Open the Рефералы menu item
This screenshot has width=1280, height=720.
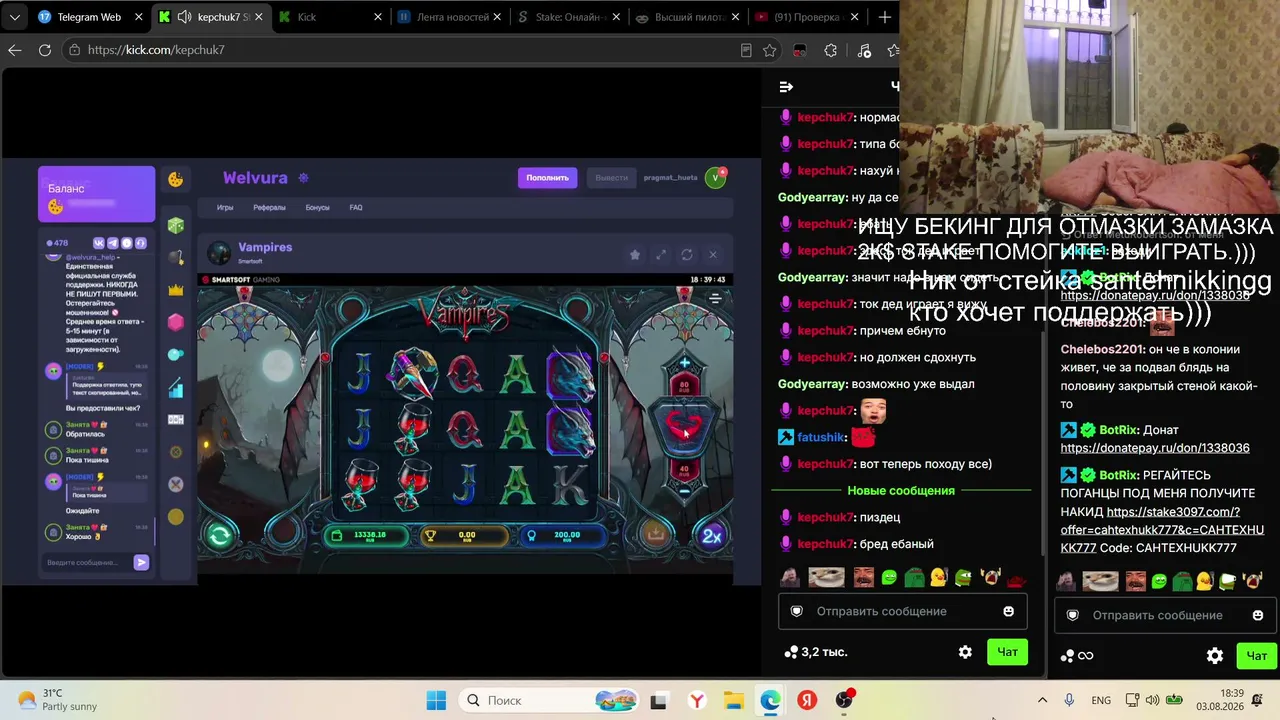pyautogui.click(x=269, y=208)
